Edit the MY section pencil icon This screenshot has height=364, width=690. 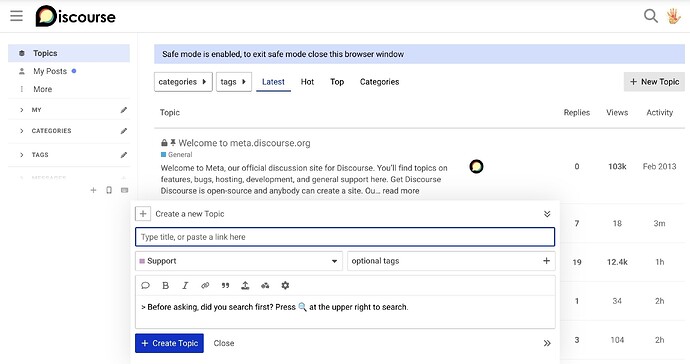124,110
